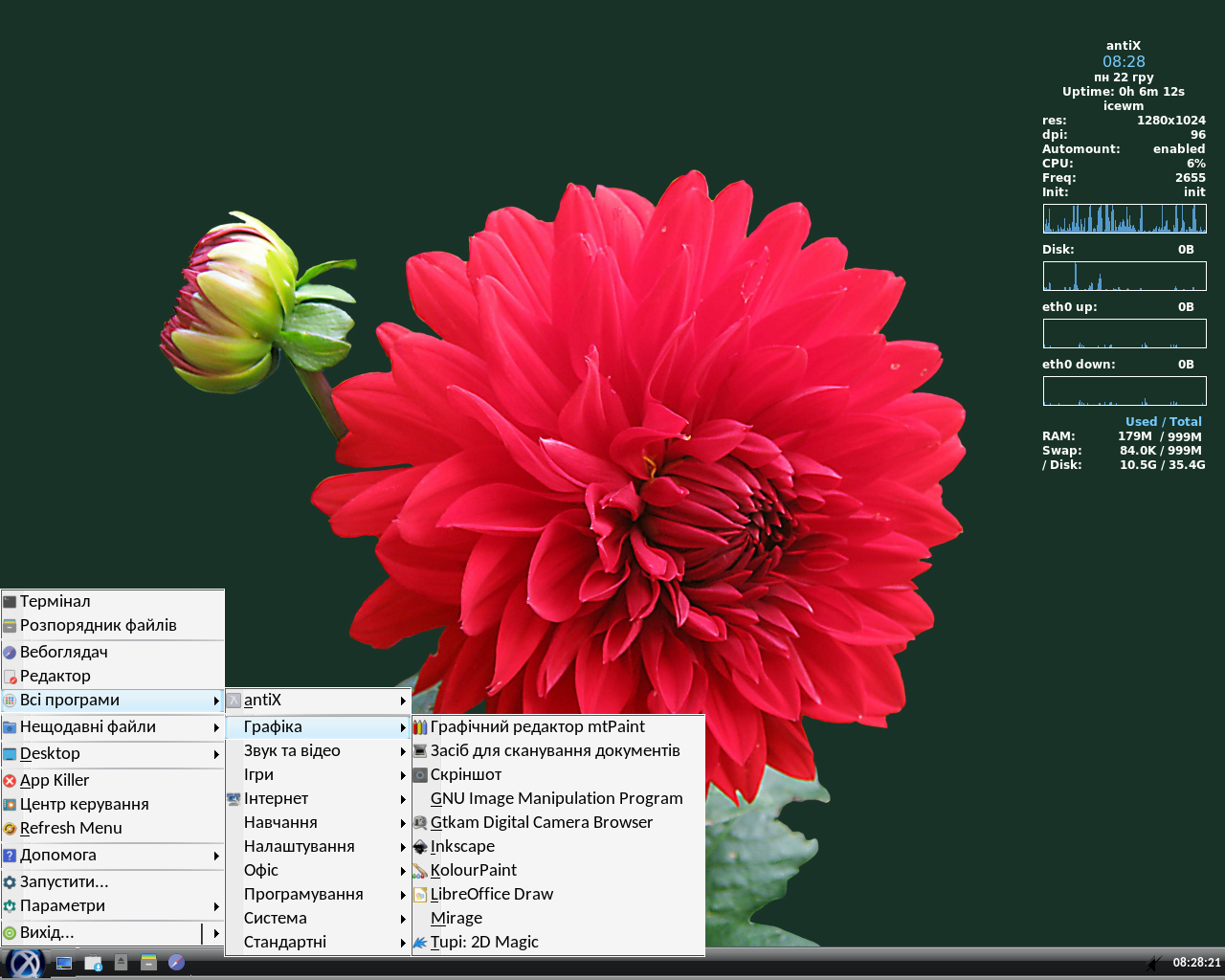Click the taskbar clock

pos(1196,963)
